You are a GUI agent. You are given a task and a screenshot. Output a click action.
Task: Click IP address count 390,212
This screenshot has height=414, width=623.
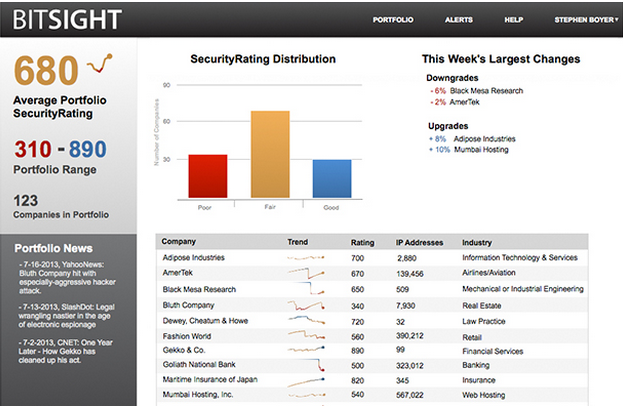pyautogui.click(x=410, y=336)
